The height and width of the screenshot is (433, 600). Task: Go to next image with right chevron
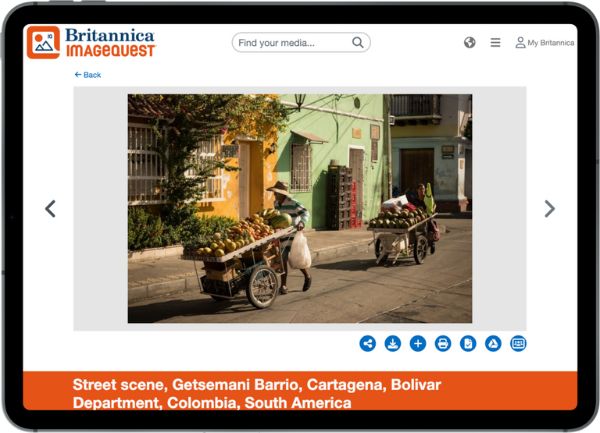pos(549,208)
